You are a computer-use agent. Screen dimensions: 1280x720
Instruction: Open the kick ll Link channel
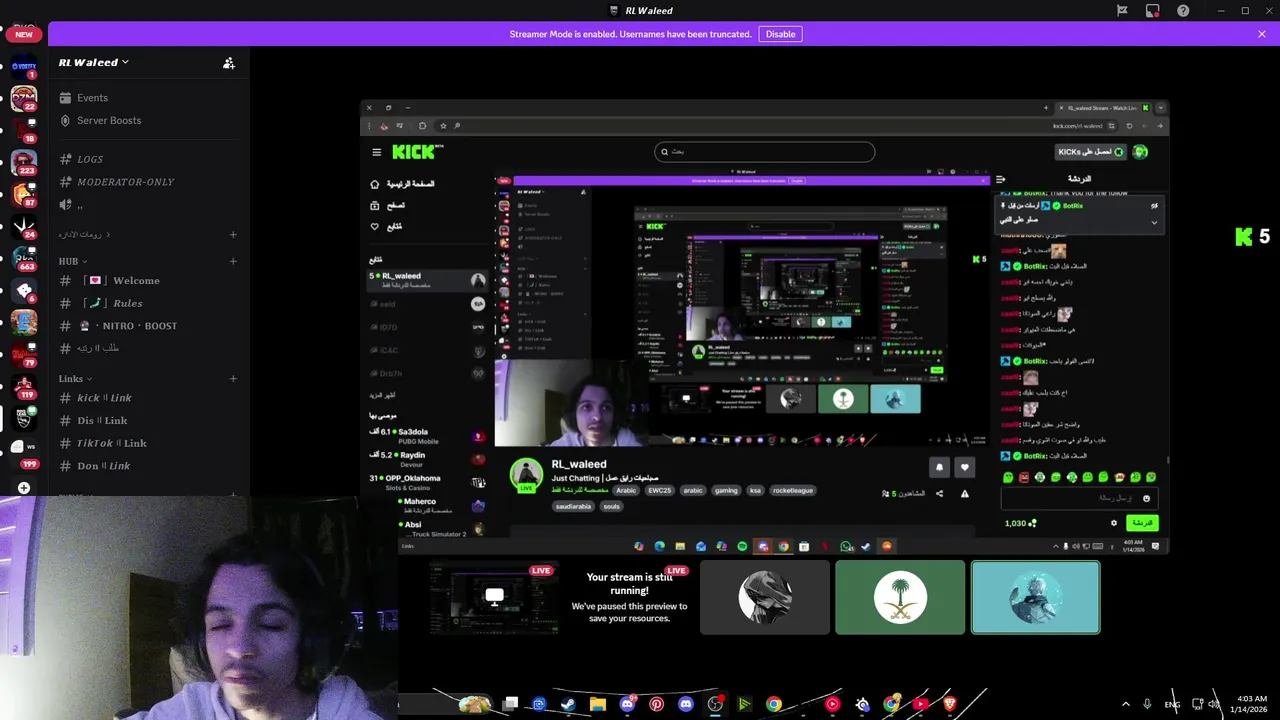point(148,398)
